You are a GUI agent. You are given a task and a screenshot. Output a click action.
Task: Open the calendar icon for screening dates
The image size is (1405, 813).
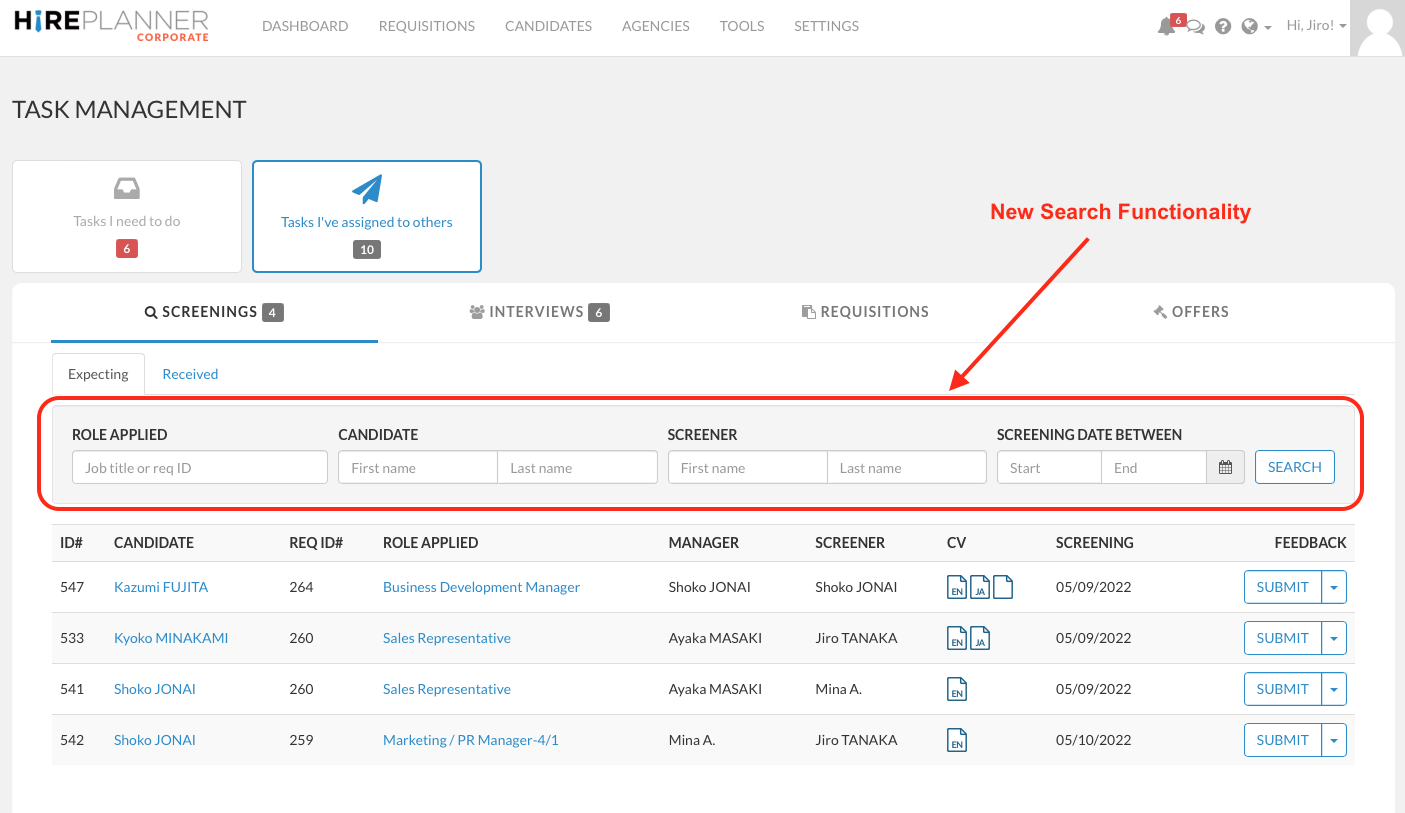click(x=1225, y=466)
